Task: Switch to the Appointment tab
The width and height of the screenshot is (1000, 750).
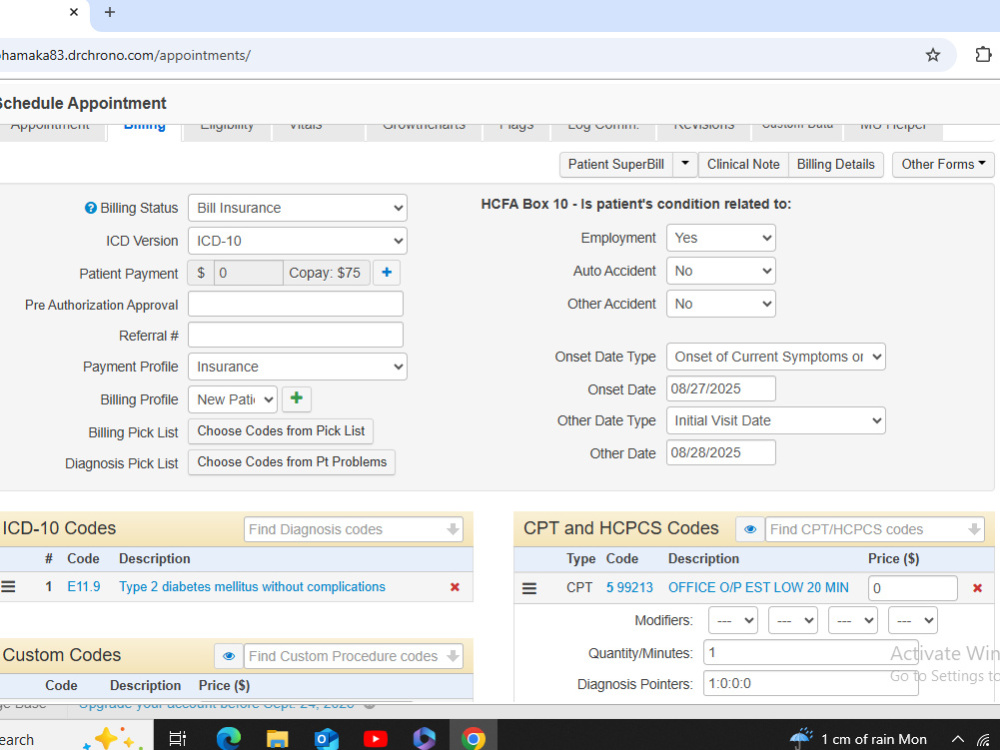Action: (x=50, y=129)
